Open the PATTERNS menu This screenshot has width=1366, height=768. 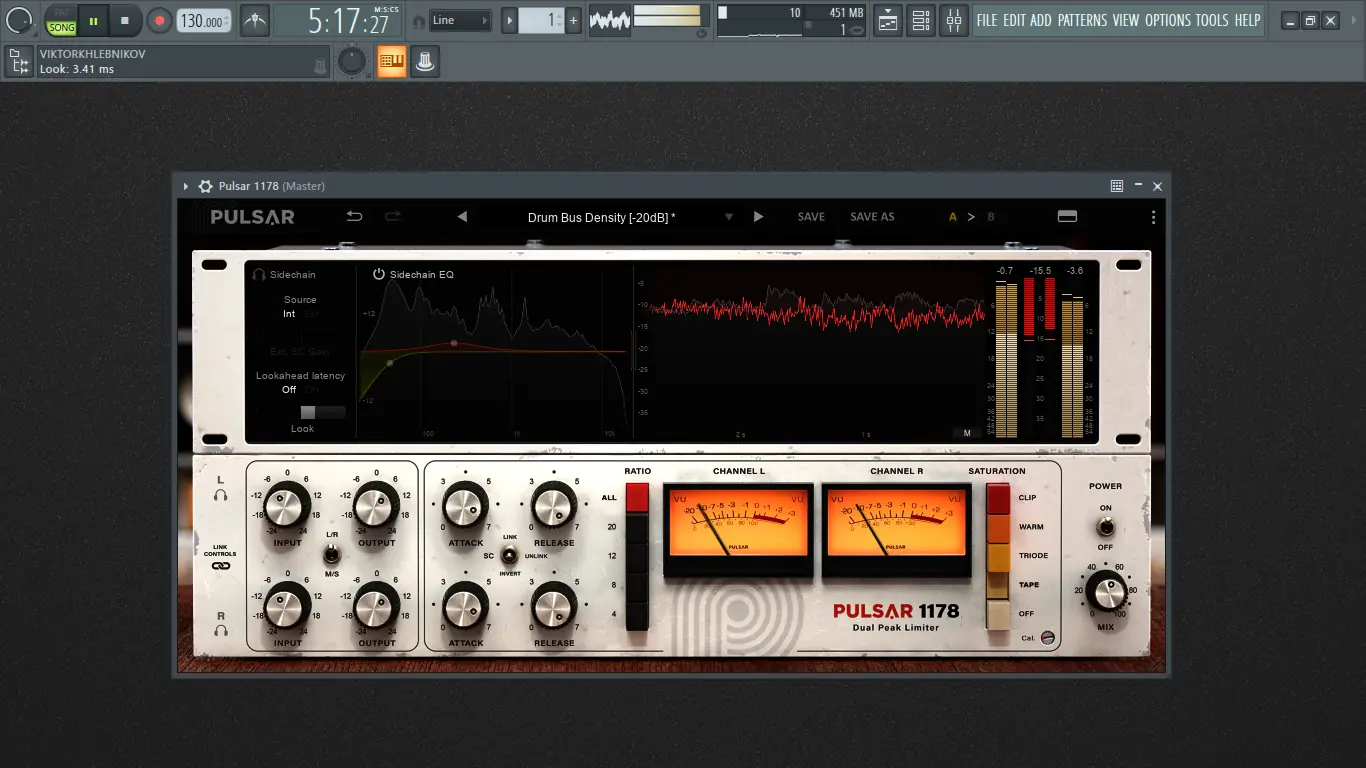[1082, 20]
